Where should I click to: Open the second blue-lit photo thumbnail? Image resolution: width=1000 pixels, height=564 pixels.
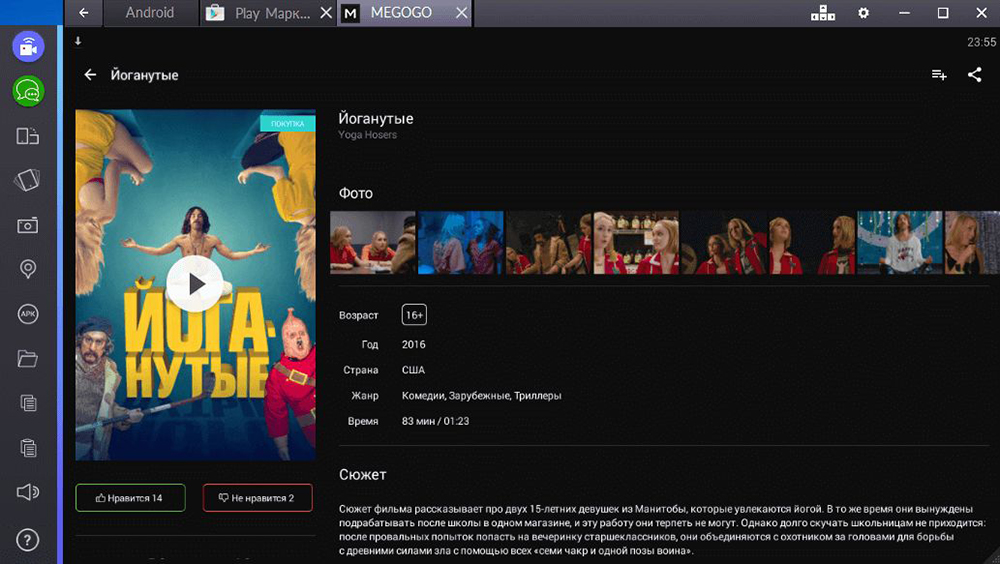point(460,242)
